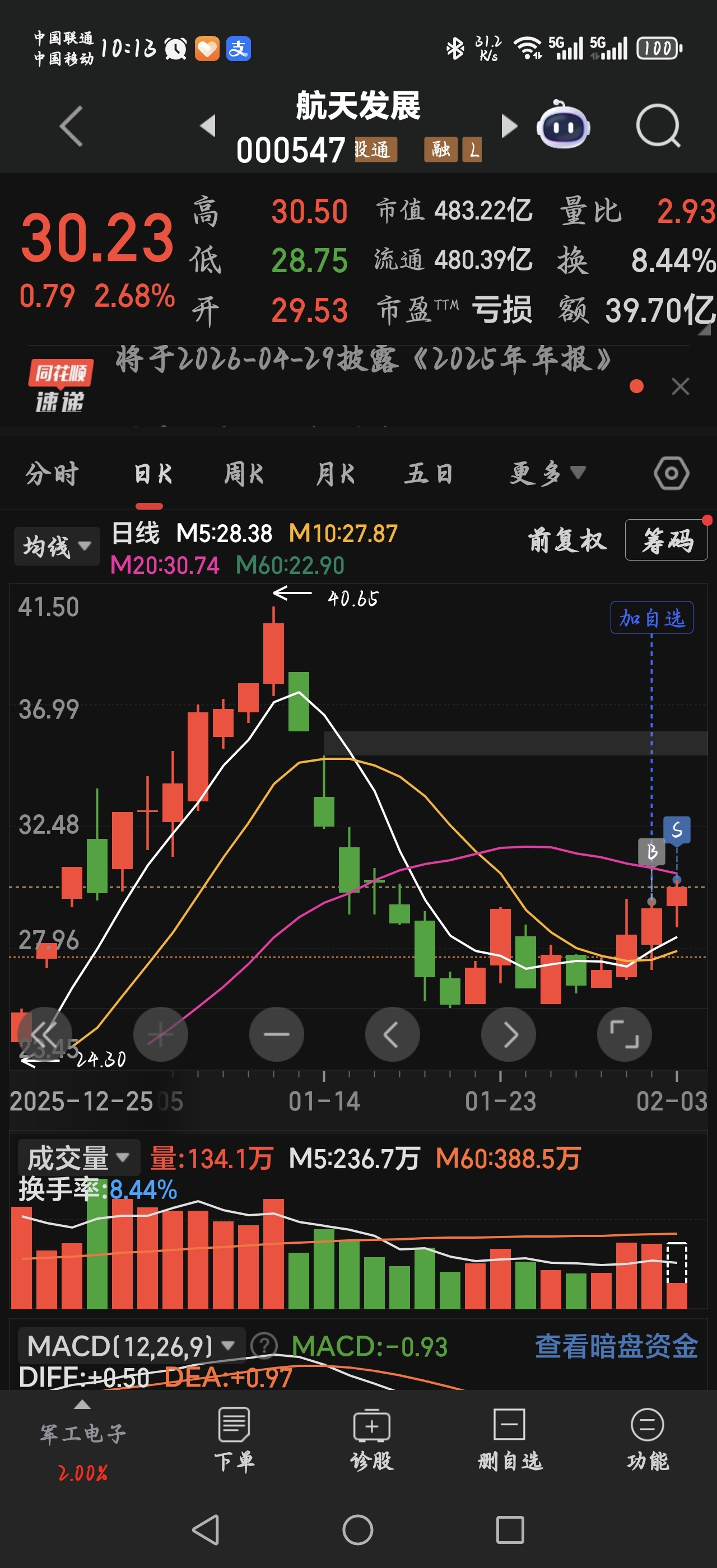Zoom in the K-line chart with plus
The width and height of the screenshot is (717, 1568).
click(x=161, y=1034)
